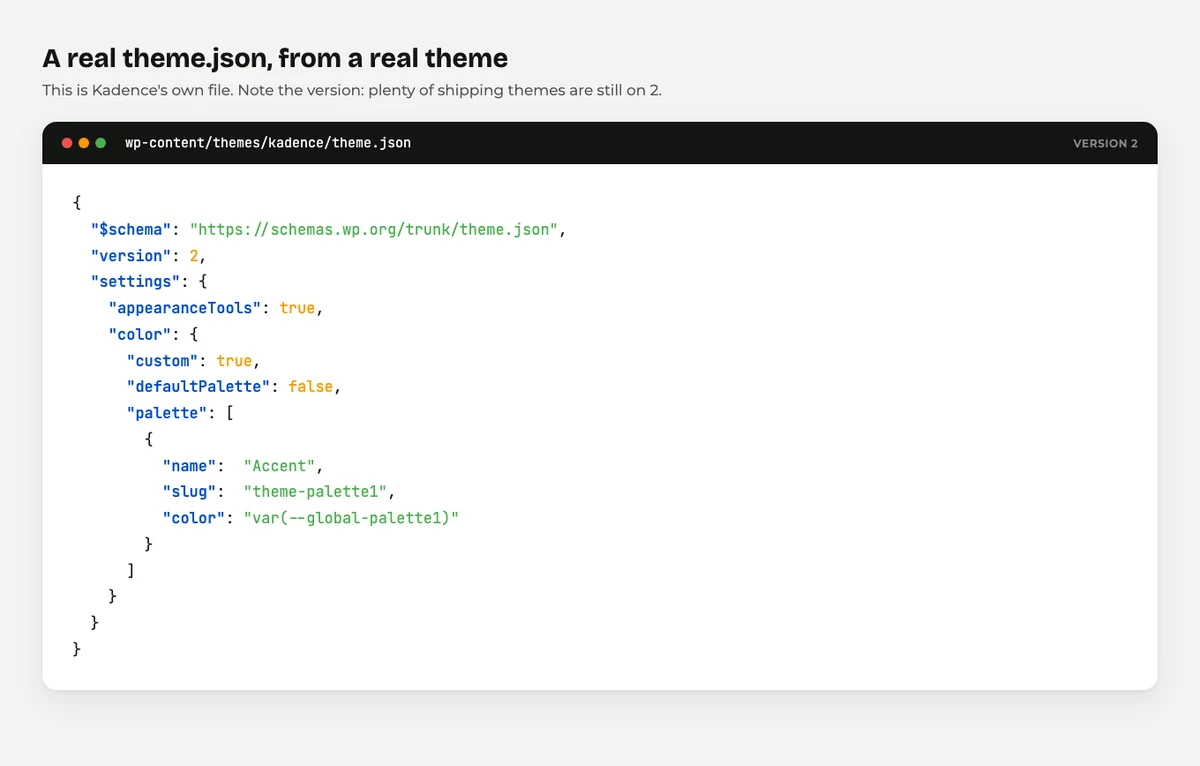This screenshot has width=1200, height=766.
Task: Click the "$schema" key
Action: point(131,230)
